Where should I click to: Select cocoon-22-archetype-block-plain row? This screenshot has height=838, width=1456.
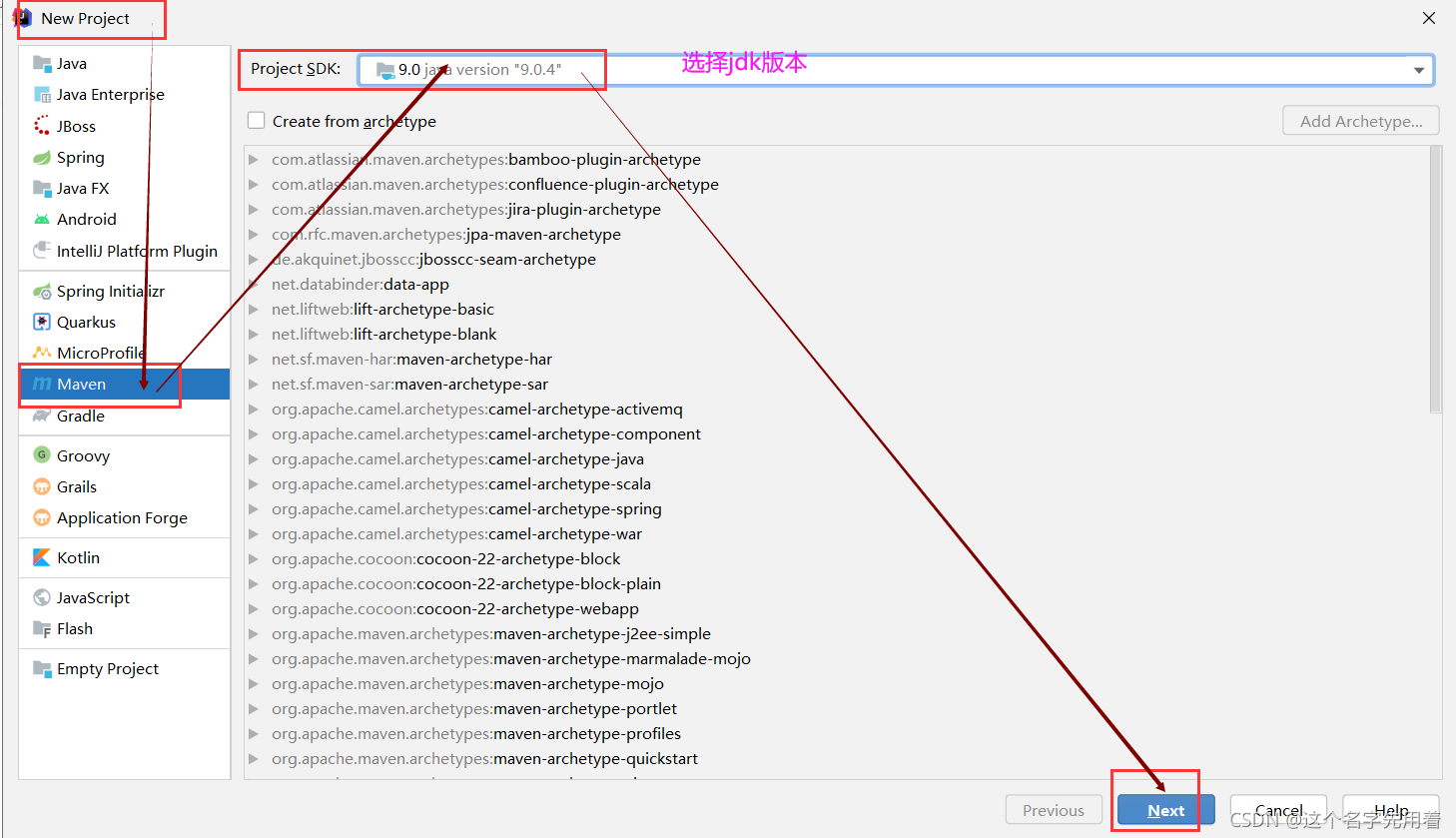[837, 583]
